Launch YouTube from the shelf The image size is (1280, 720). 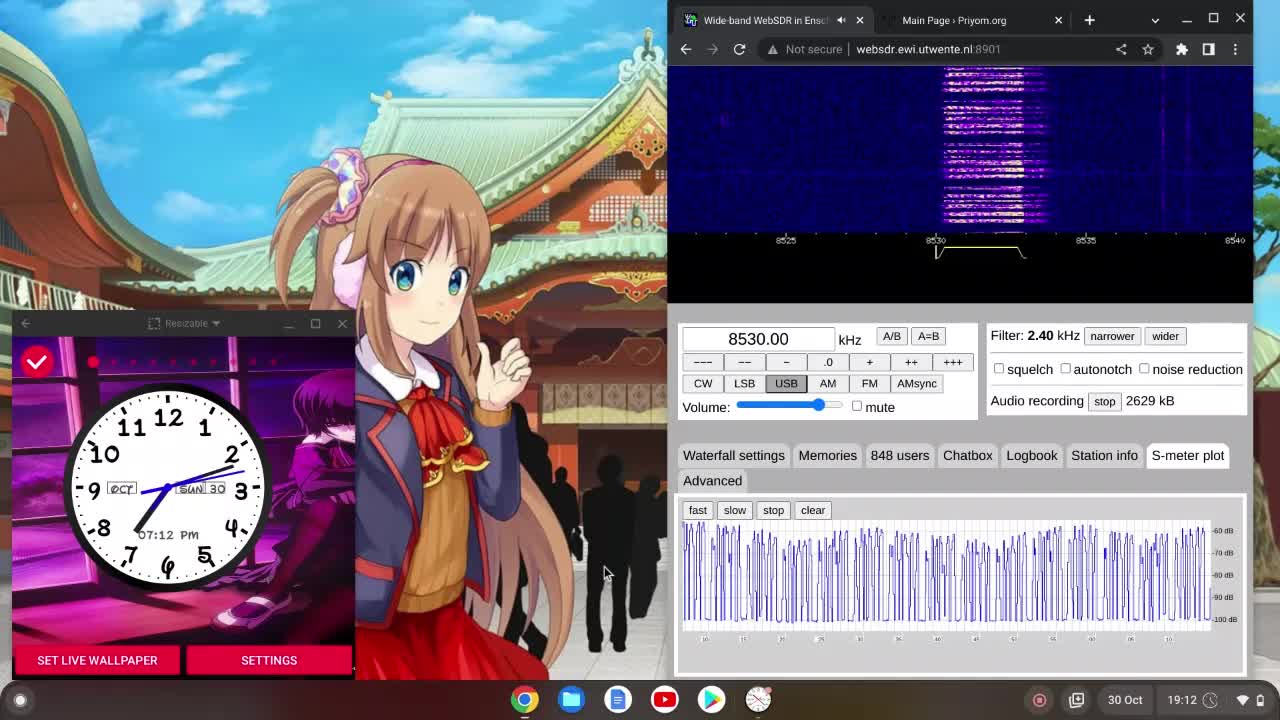click(664, 700)
